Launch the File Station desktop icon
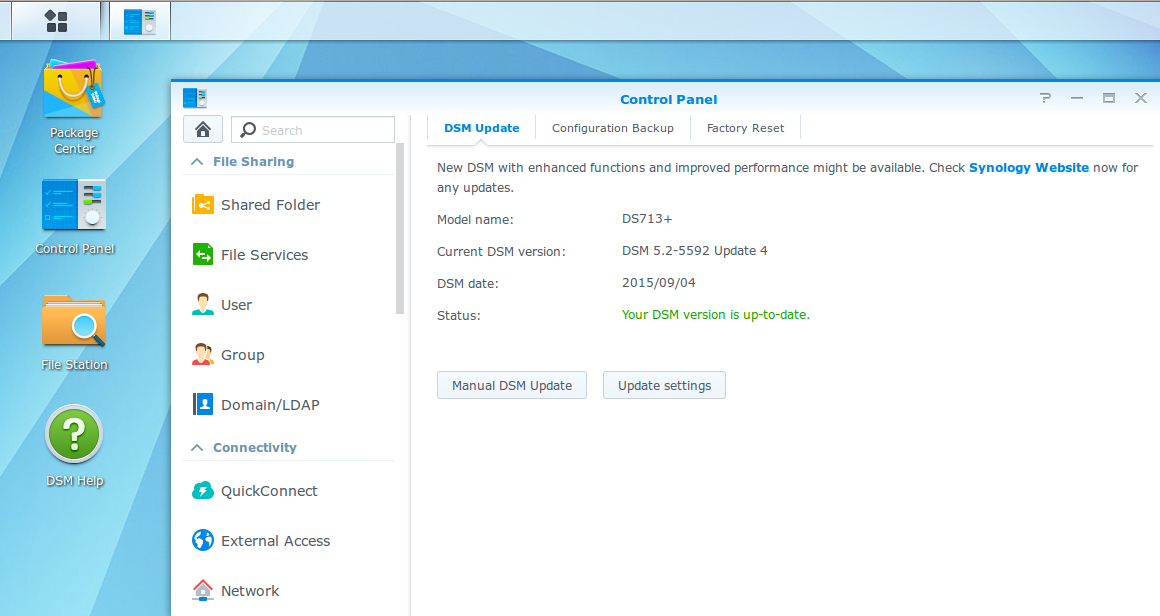Screen dimensions: 1160x616 pyautogui.click(x=74, y=333)
